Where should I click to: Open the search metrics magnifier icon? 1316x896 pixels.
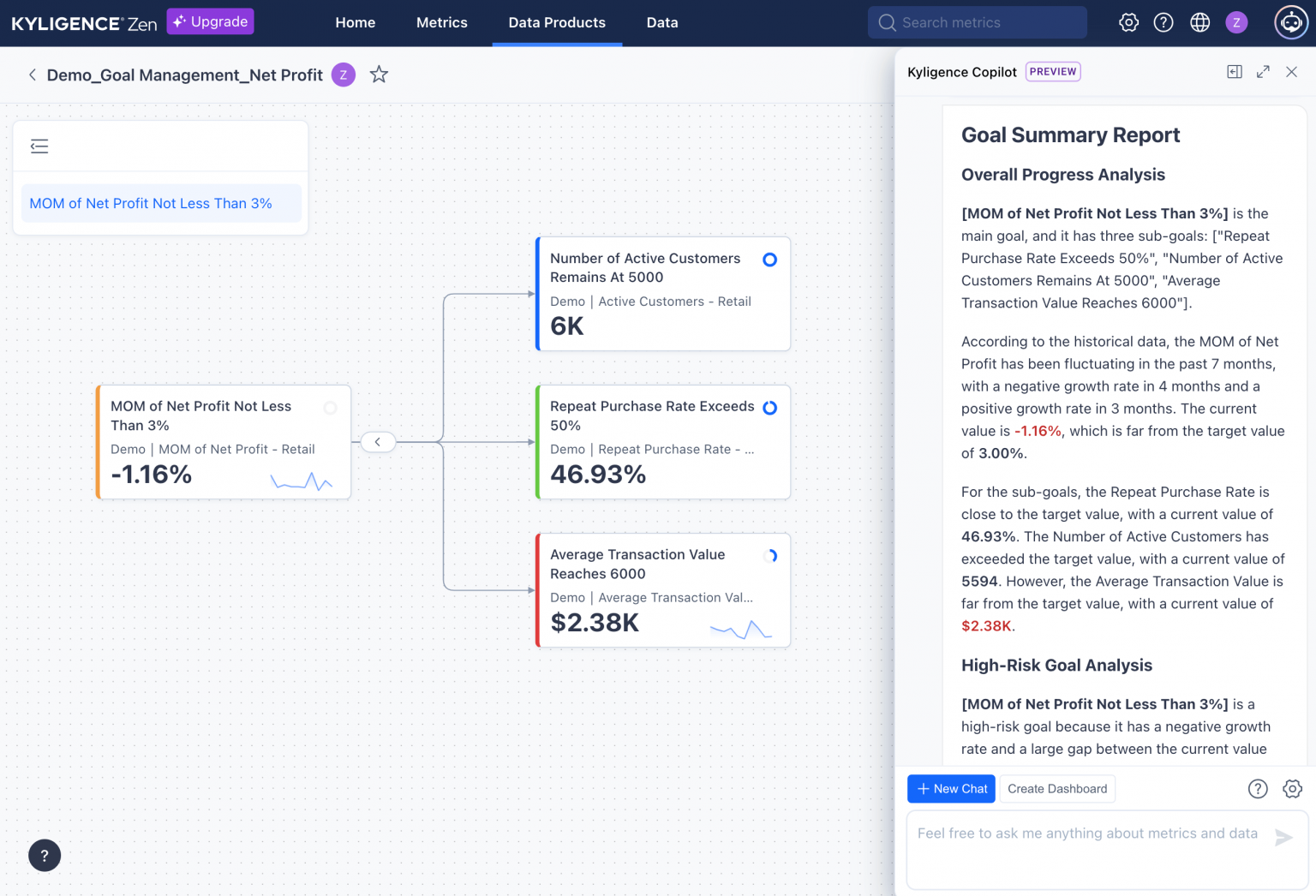pos(888,22)
